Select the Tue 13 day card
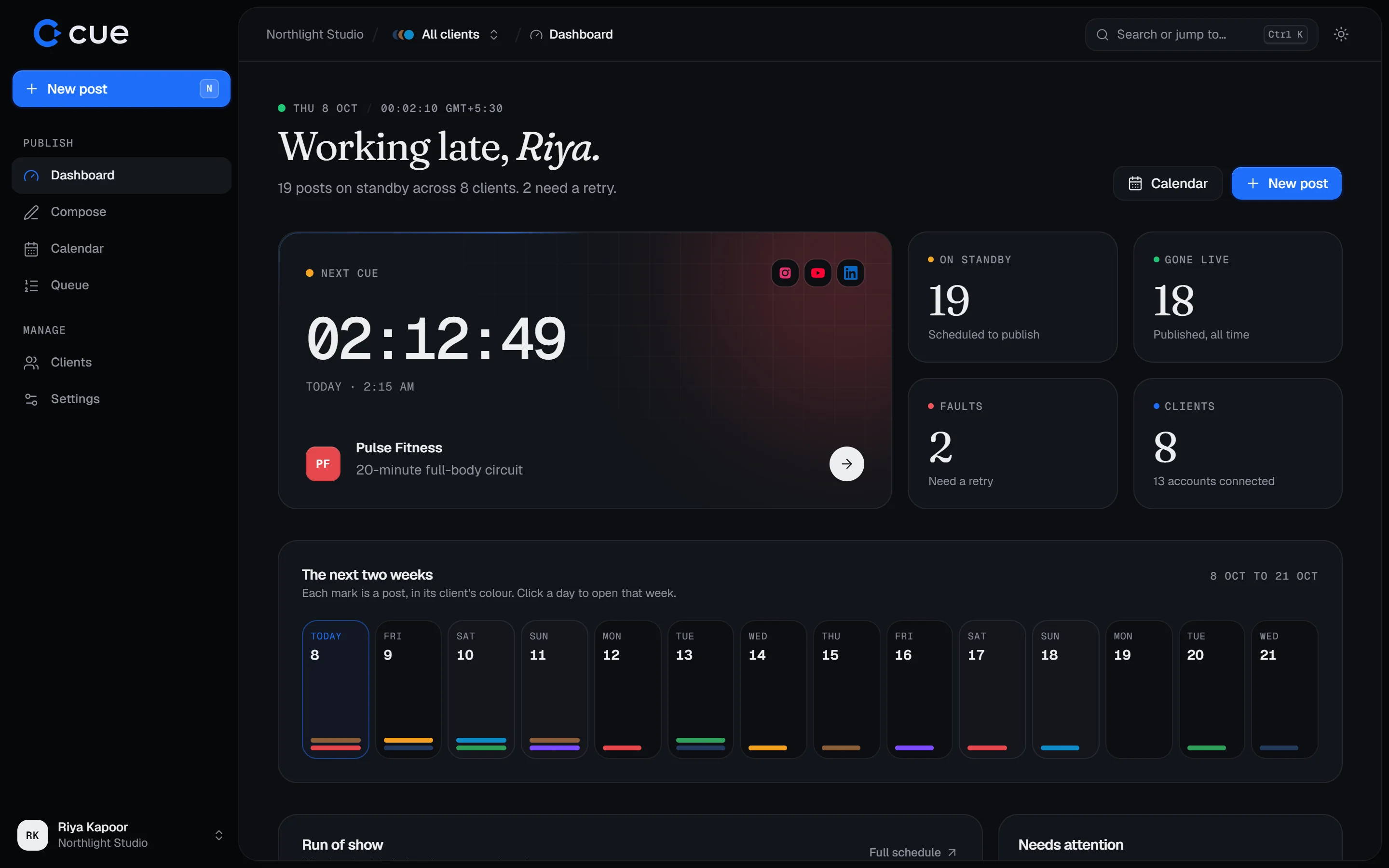Image resolution: width=1389 pixels, height=868 pixels. pos(700,689)
